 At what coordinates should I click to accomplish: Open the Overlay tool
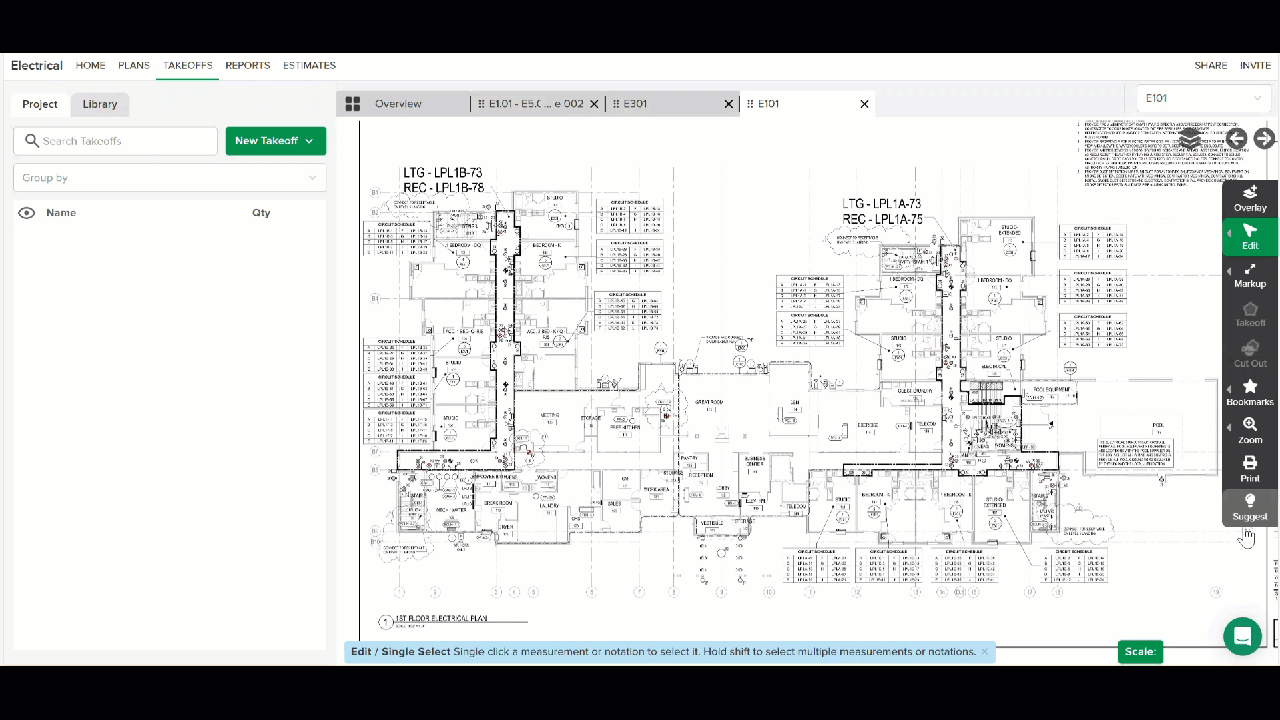tap(1250, 198)
